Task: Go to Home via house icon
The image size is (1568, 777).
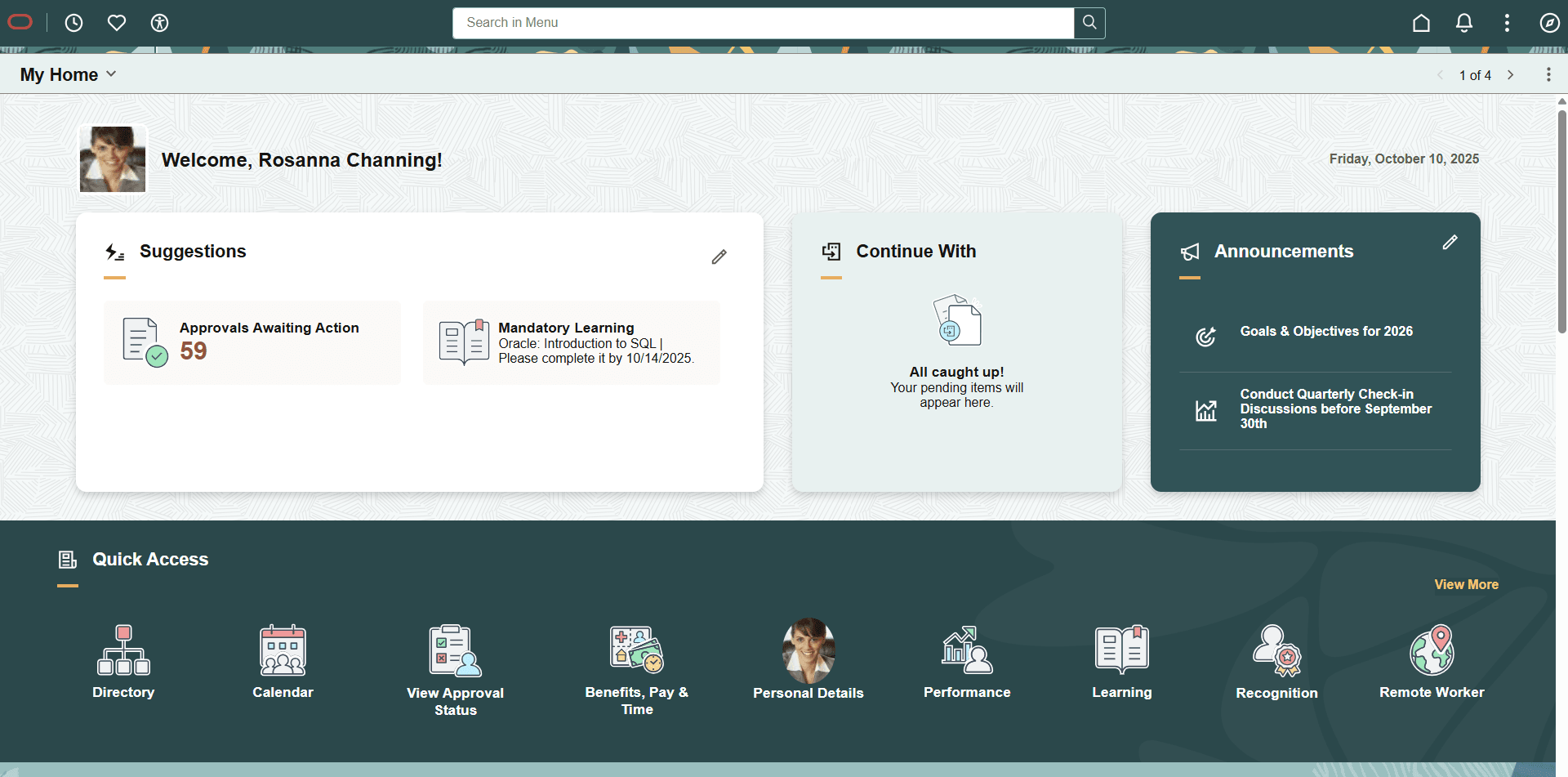Action: click(x=1421, y=23)
